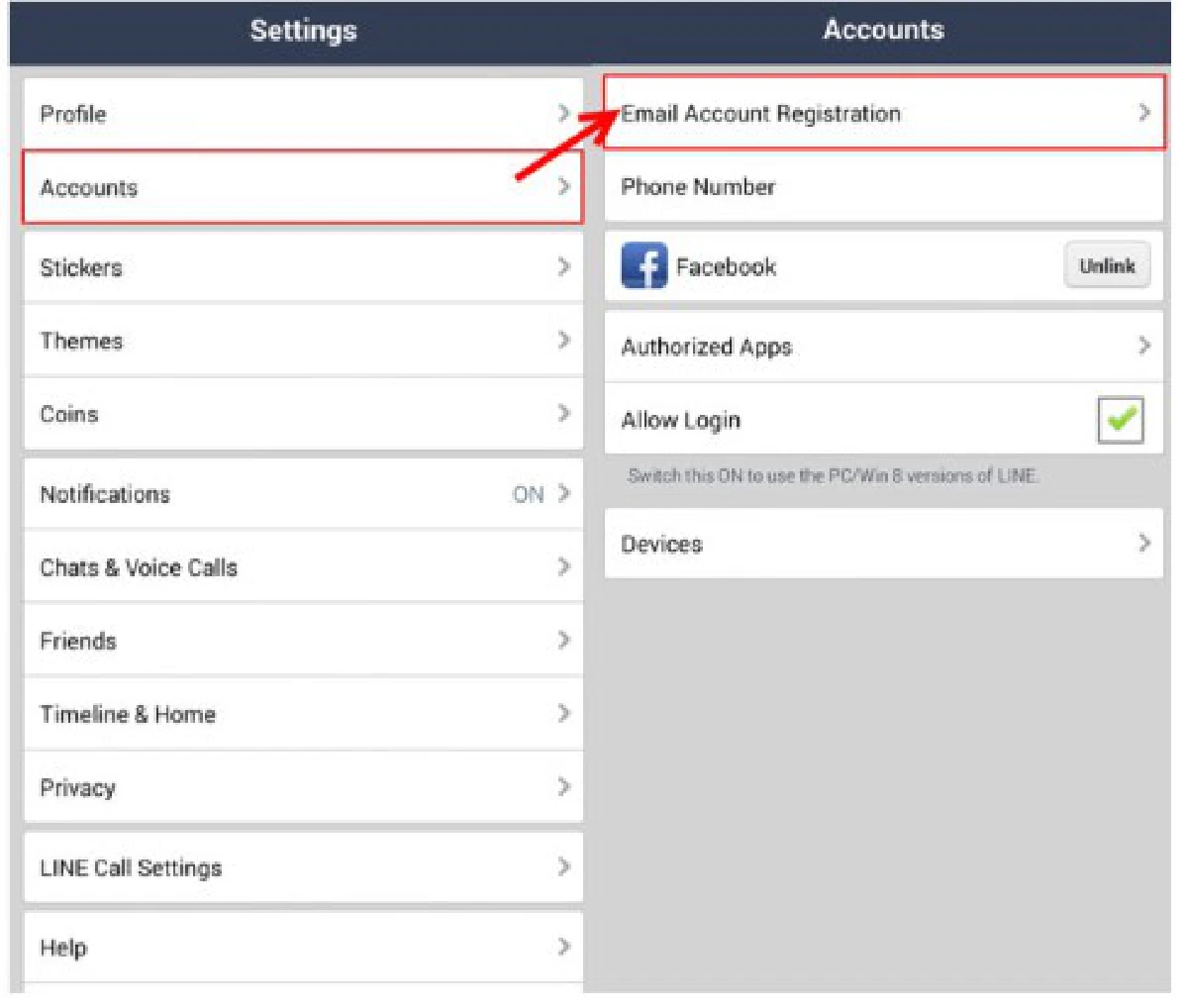Image resolution: width=1188 pixels, height=1008 pixels.
Task: Click the Facebook logo icon
Action: tap(643, 266)
